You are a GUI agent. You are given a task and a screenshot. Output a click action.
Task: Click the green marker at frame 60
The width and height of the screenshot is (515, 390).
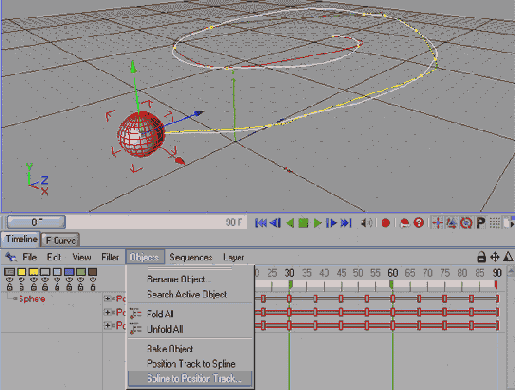point(391,284)
